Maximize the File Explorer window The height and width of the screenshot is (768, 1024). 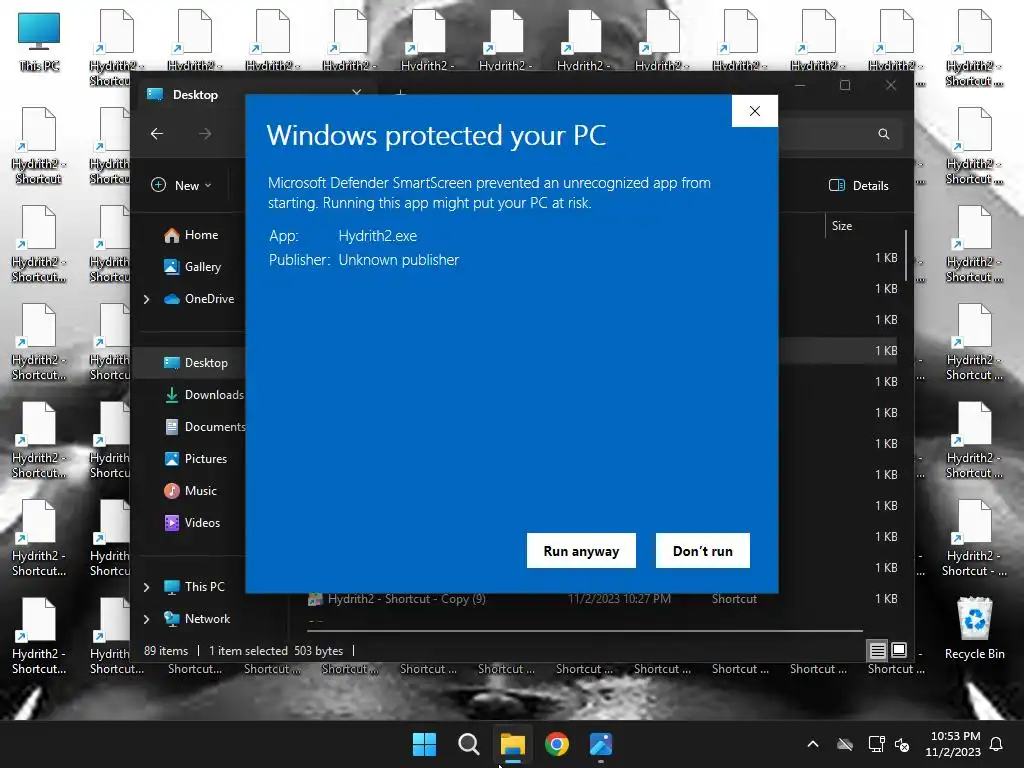point(845,85)
